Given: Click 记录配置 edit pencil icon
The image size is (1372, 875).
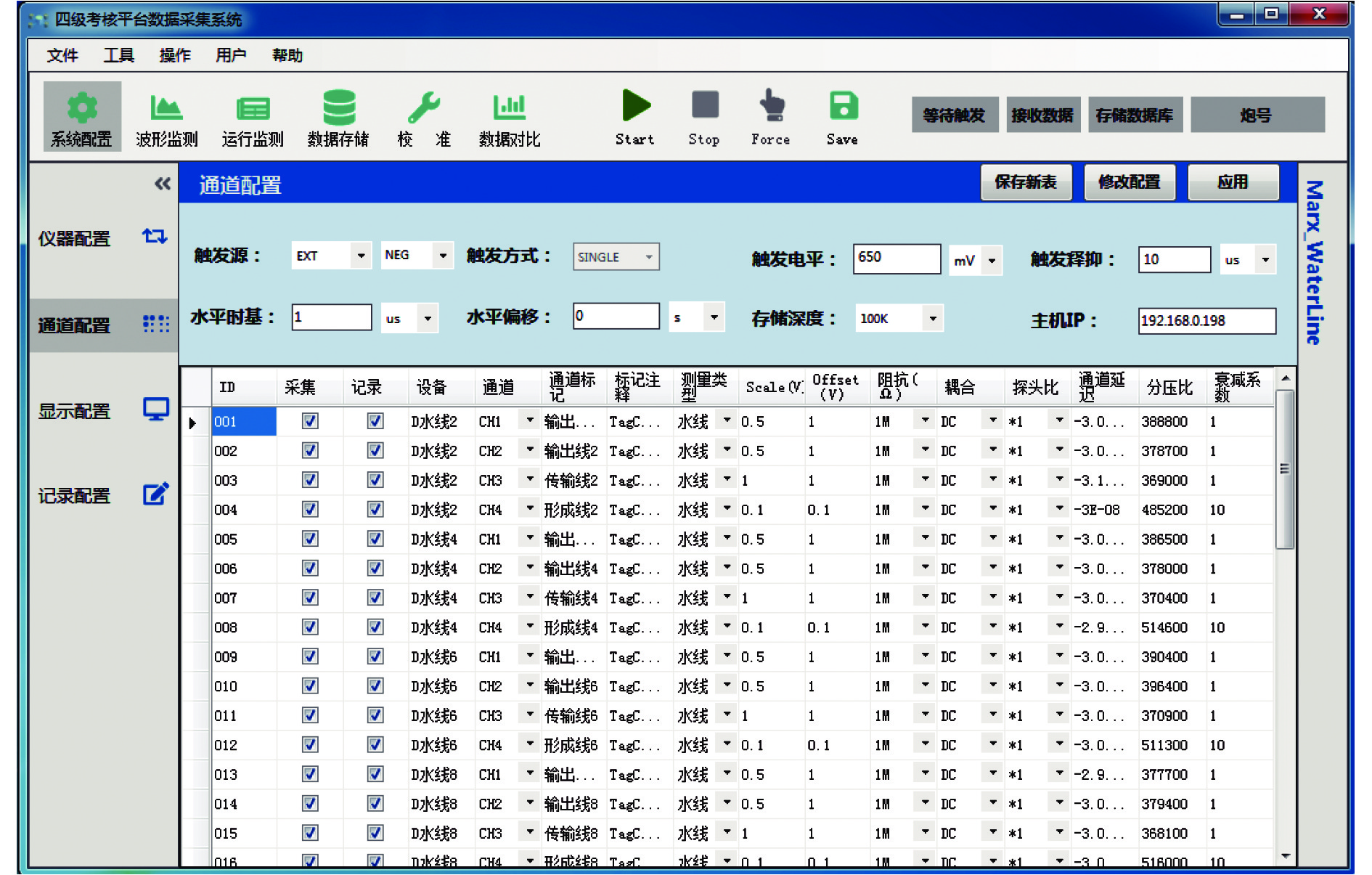Looking at the screenshot, I should click(x=155, y=495).
